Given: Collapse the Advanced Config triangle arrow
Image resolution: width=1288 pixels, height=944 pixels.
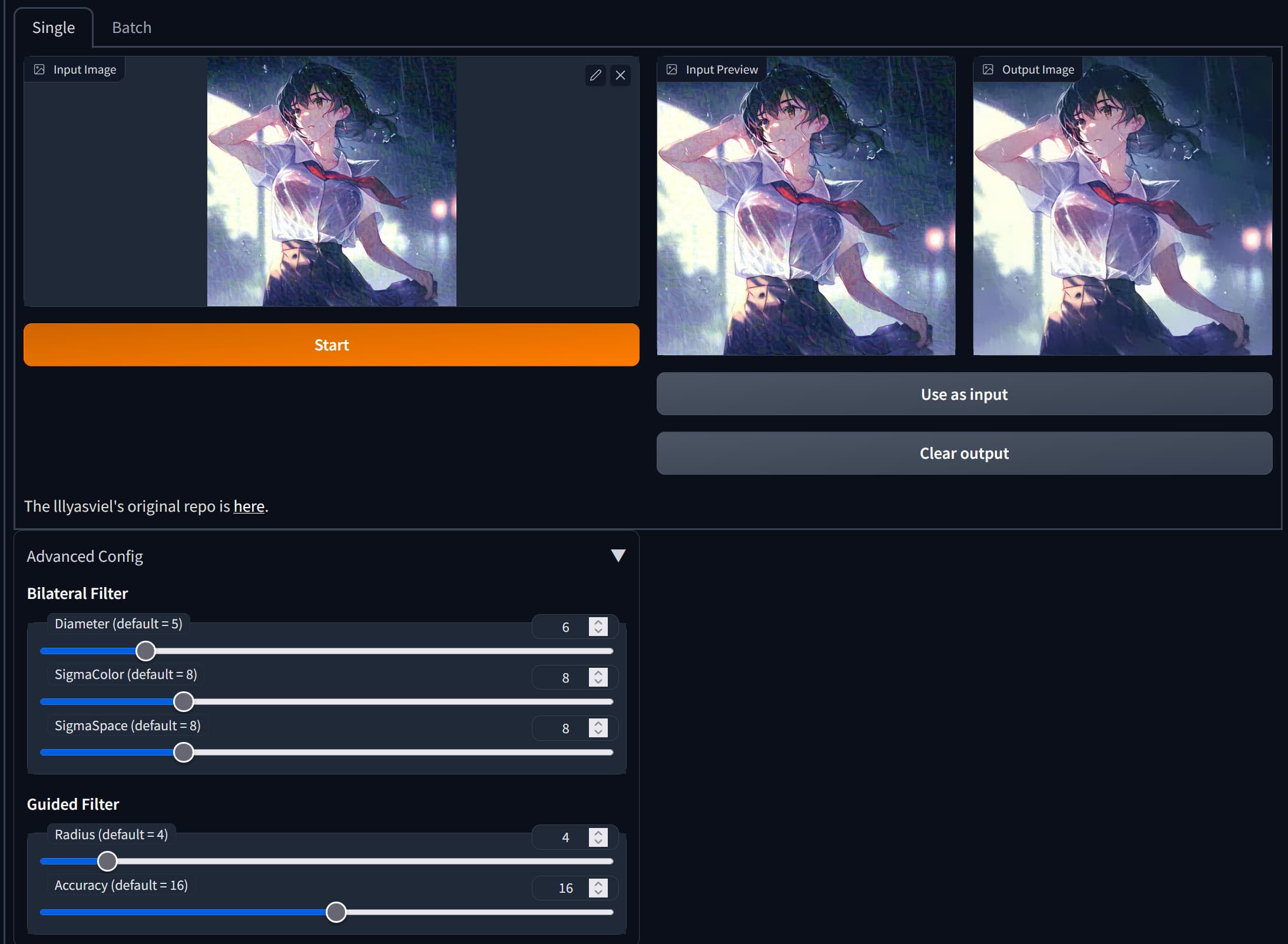Looking at the screenshot, I should coord(618,555).
